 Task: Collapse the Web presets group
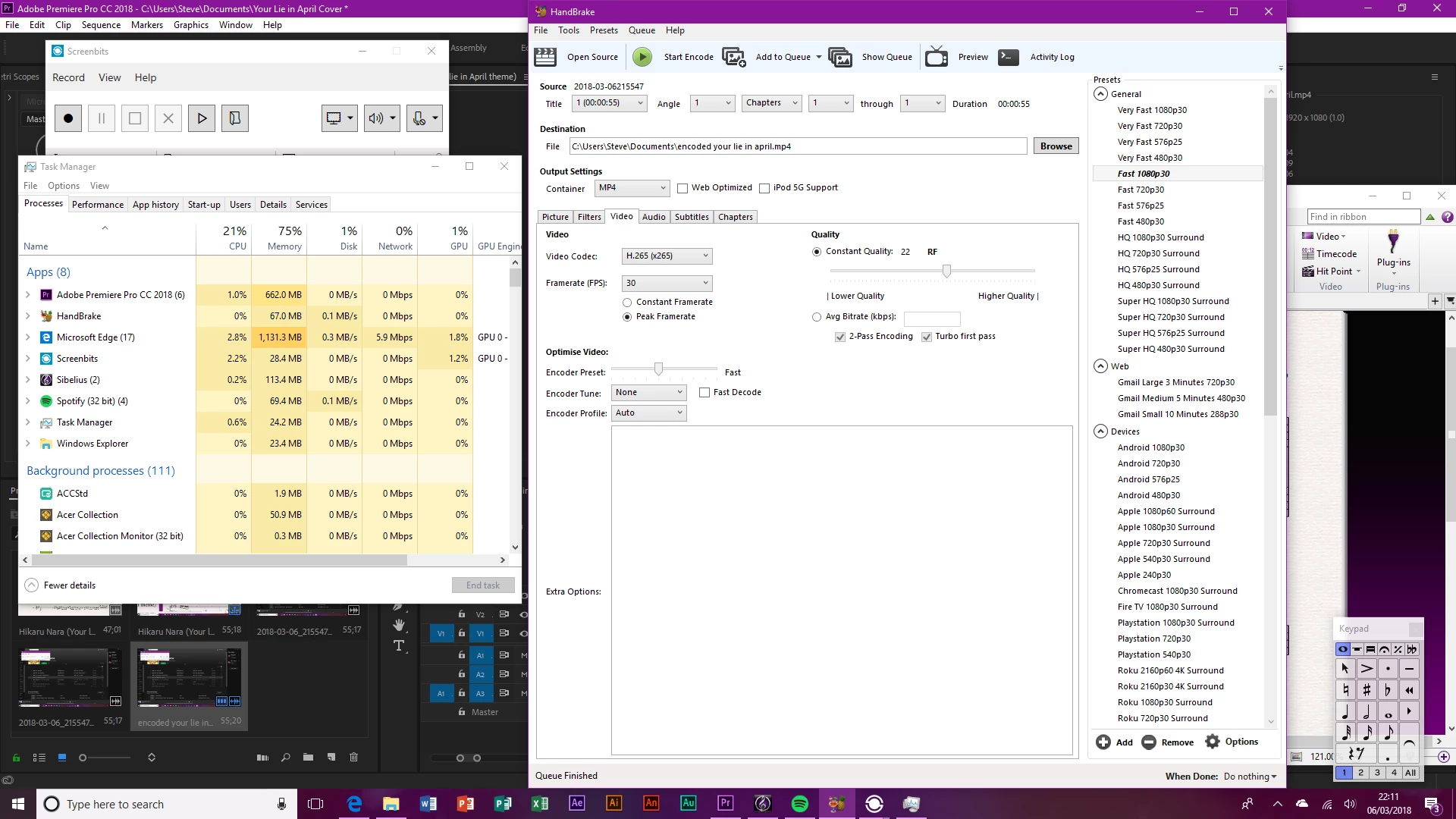tap(1101, 366)
